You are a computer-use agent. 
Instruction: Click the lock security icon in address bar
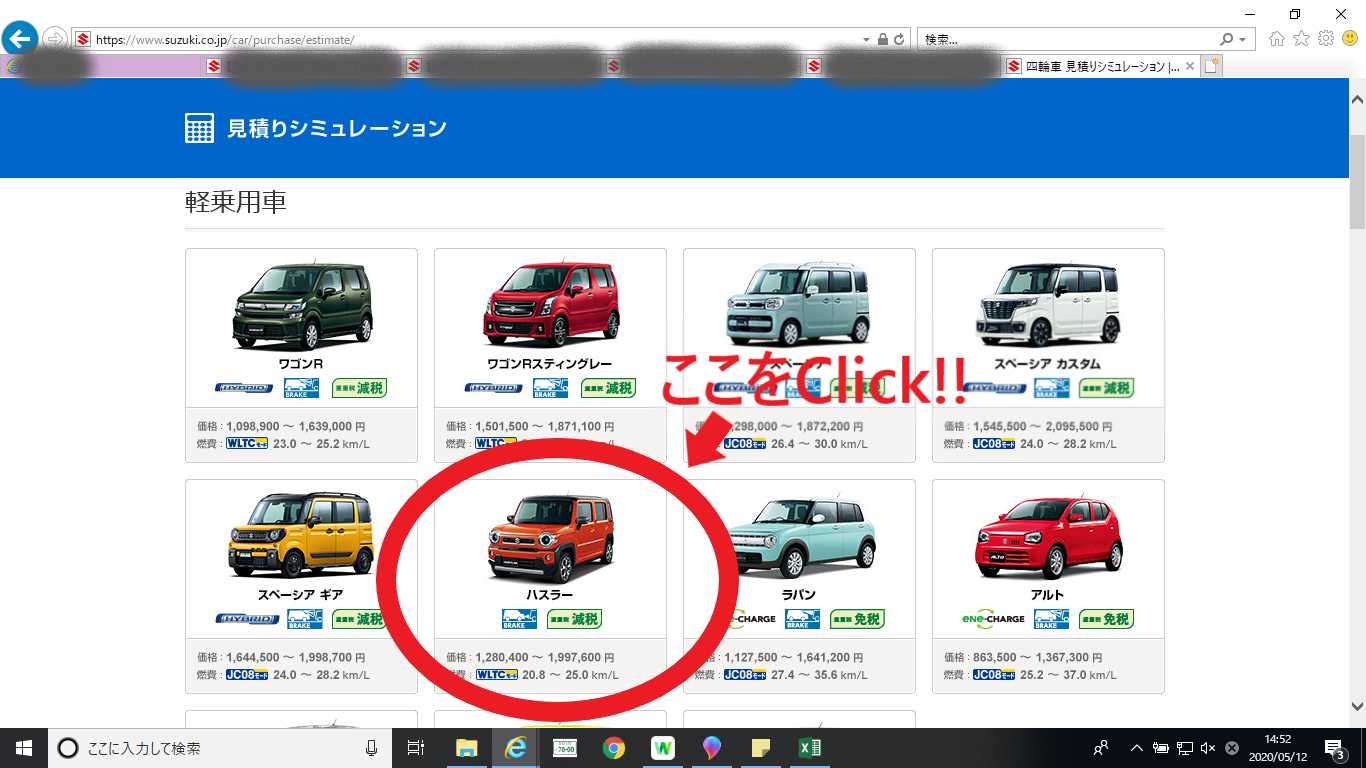coord(883,39)
